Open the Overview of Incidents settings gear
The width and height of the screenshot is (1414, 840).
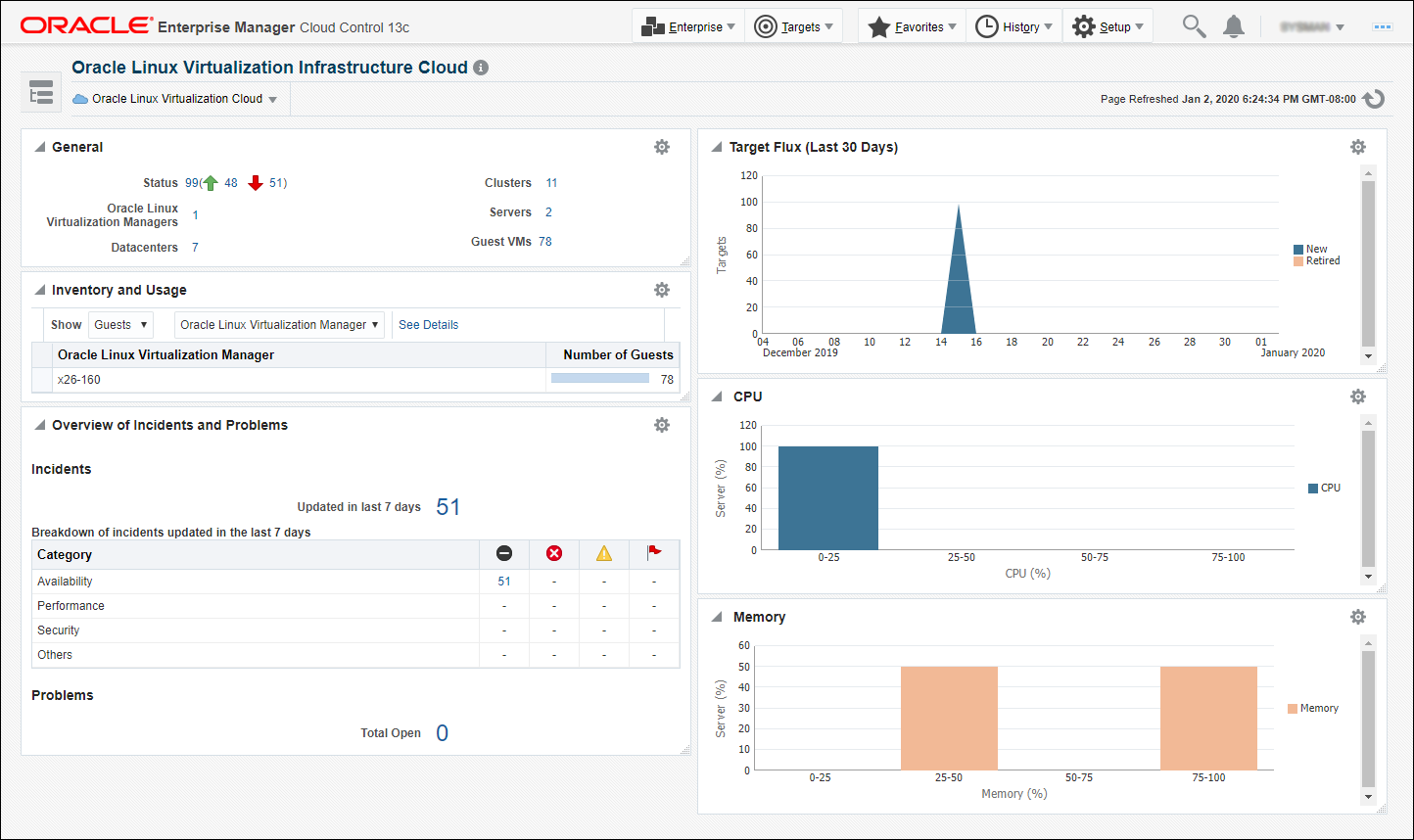tap(662, 424)
